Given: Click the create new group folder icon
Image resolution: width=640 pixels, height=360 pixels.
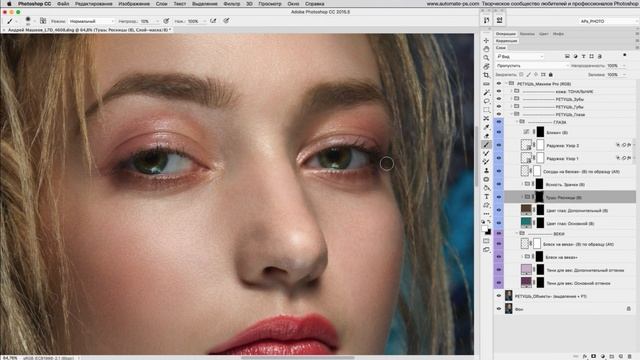Looking at the screenshot, I should [611, 356].
